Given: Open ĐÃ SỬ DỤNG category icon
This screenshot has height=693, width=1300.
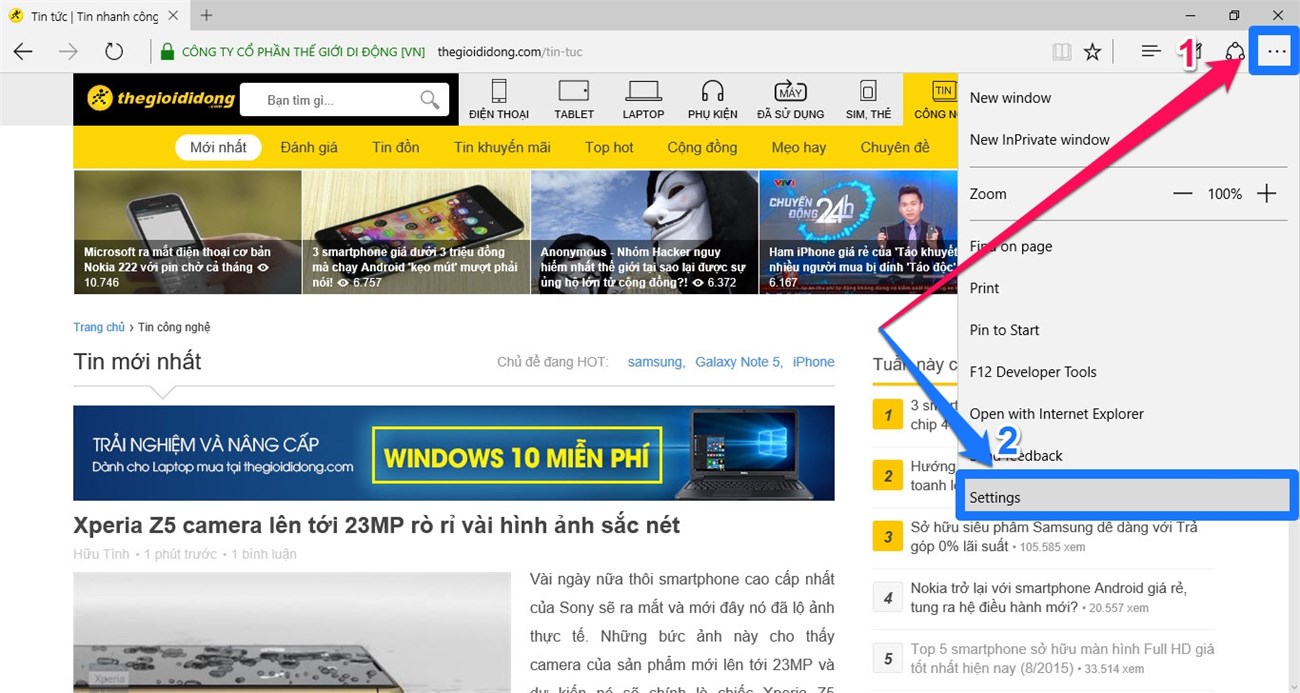Looking at the screenshot, I should [791, 99].
